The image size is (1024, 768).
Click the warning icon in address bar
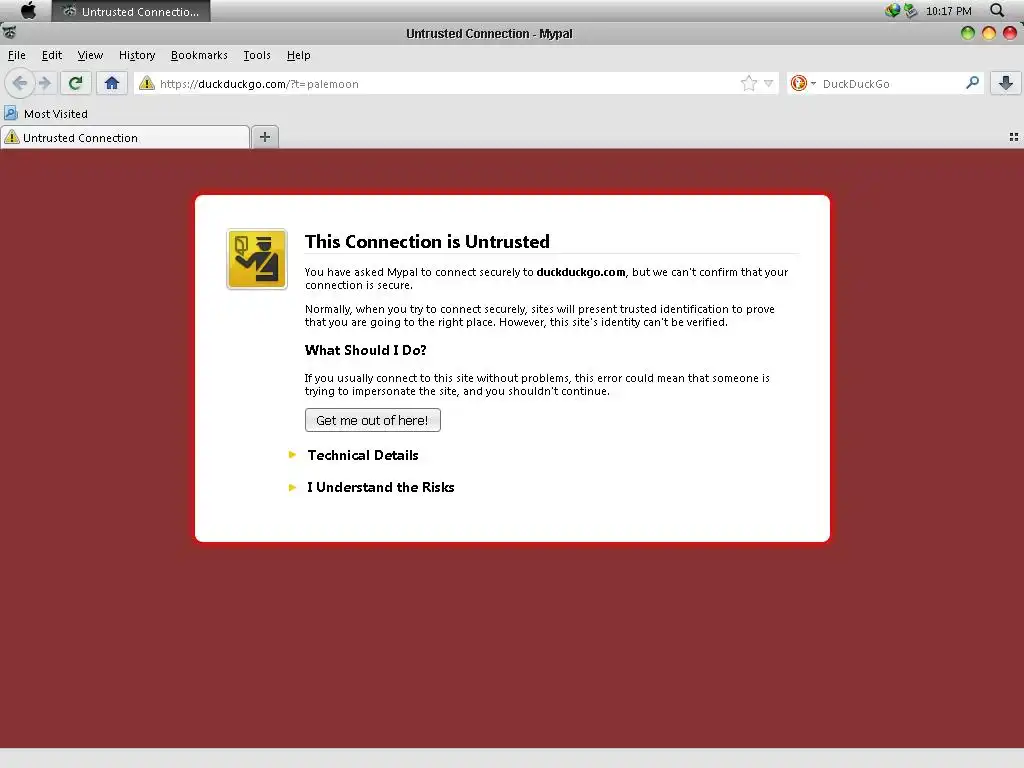point(147,83)
